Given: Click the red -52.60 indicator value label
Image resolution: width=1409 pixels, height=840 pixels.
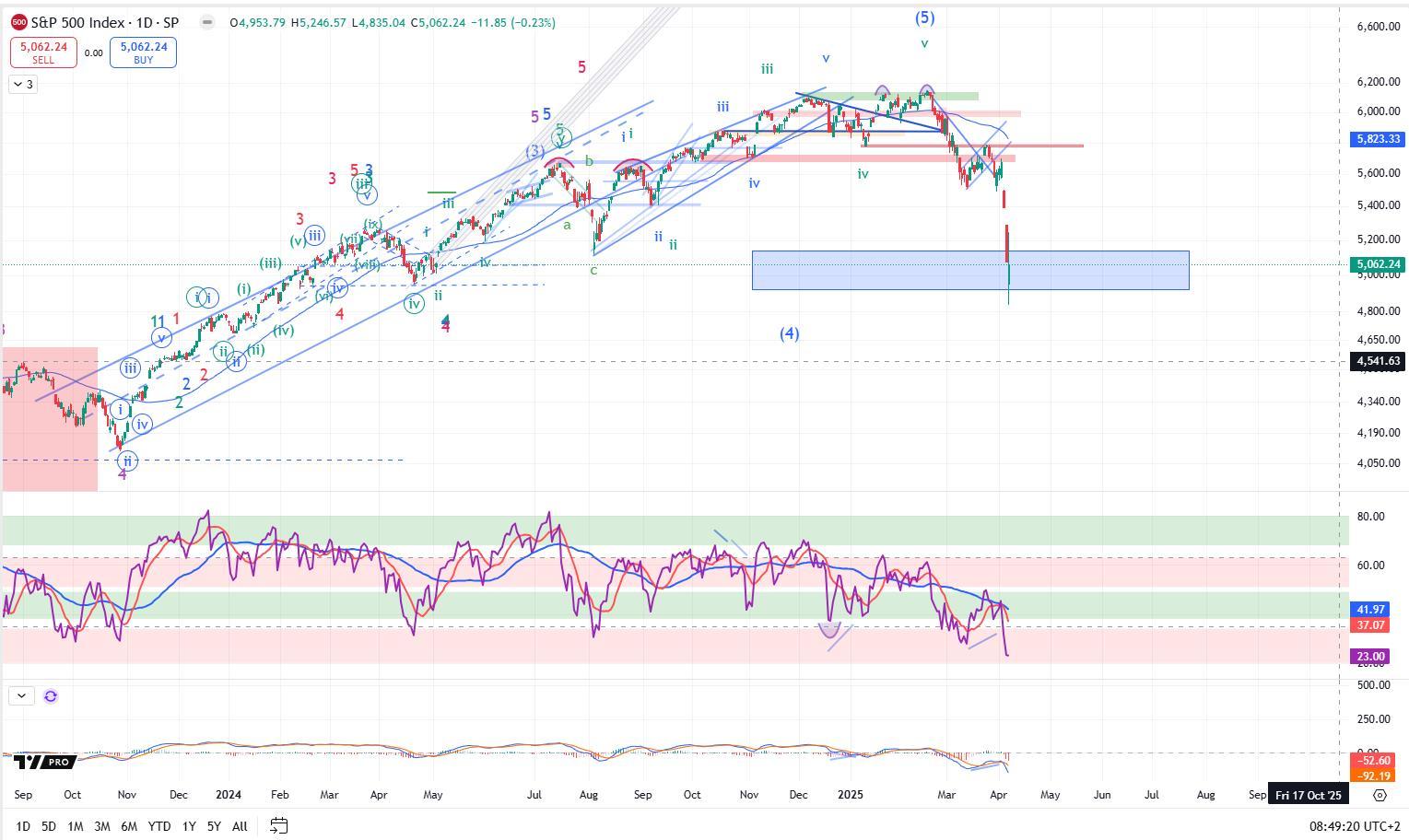Looking at the screenshot, I should point(1373,761).
